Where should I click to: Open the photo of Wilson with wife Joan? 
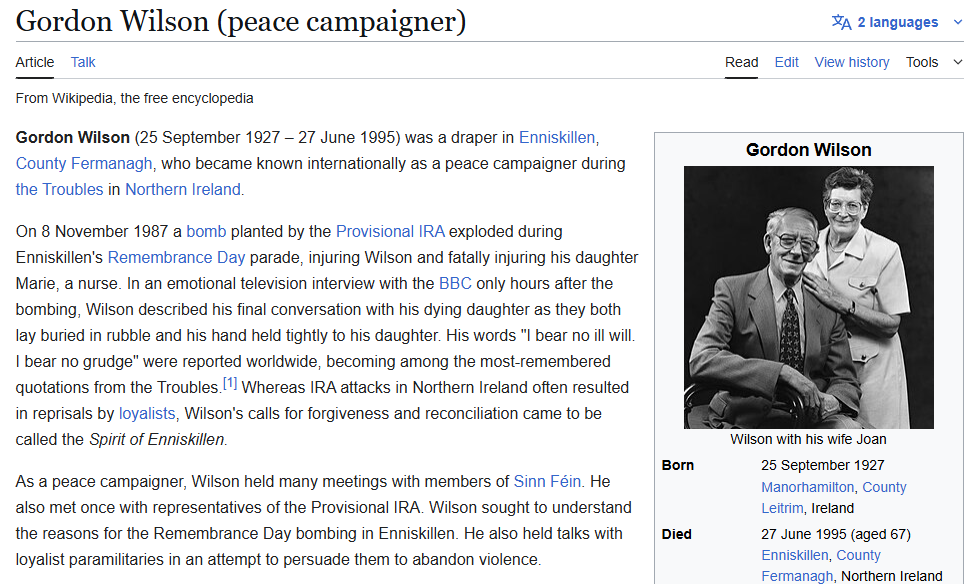(809, 297)
